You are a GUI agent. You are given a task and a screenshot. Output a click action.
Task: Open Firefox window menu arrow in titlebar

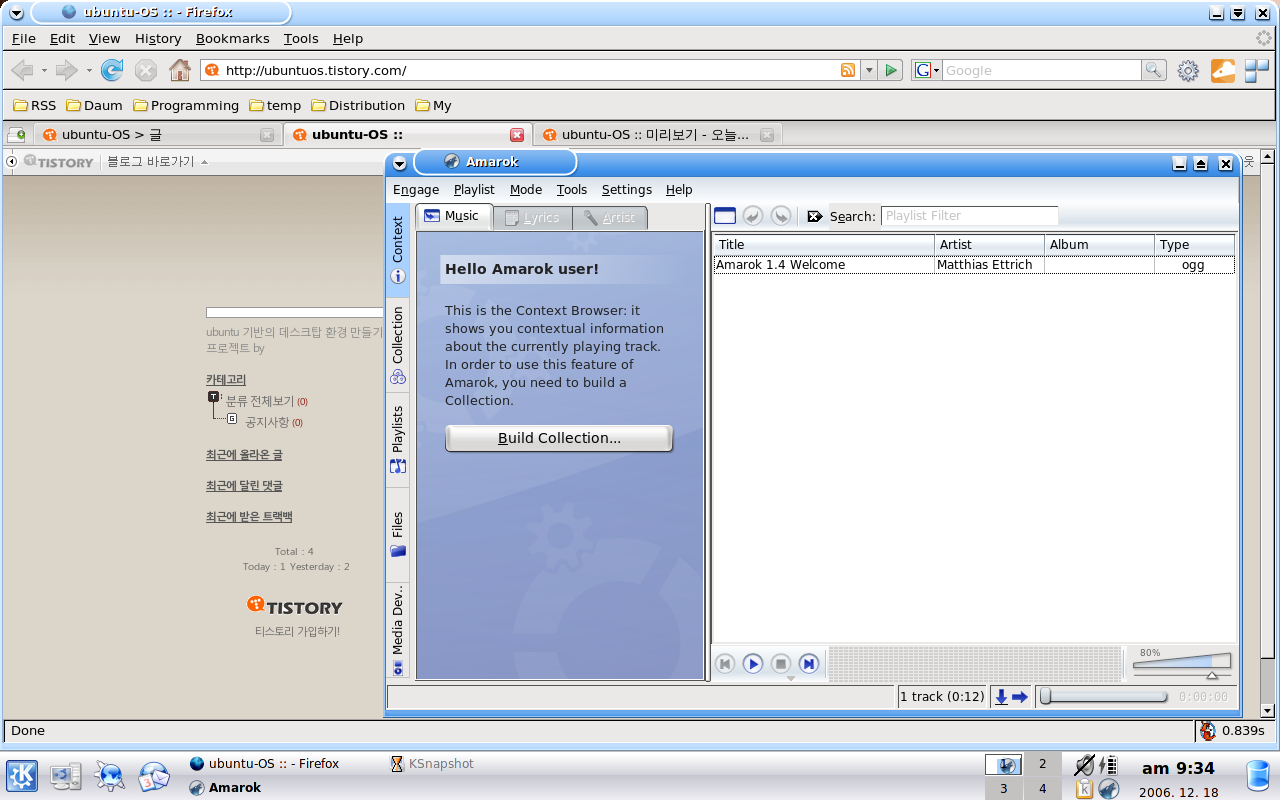(x=15, y=13)
